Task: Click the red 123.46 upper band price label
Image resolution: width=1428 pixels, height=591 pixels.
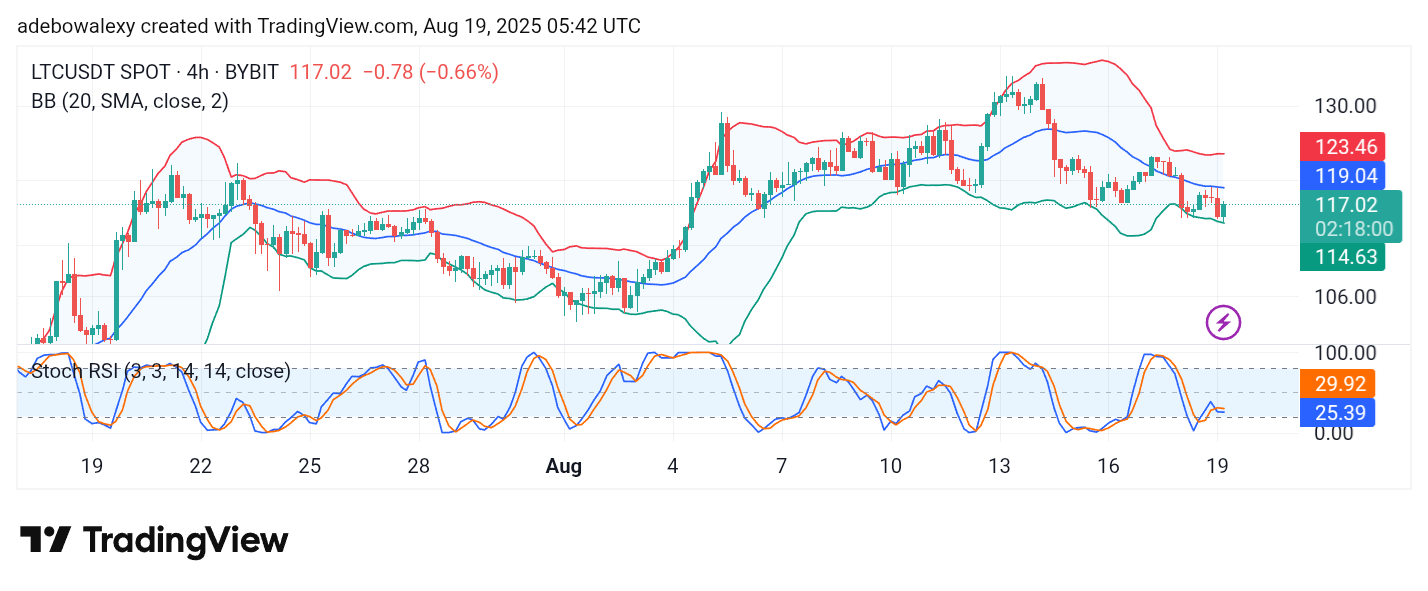Action: point(1345,147)
